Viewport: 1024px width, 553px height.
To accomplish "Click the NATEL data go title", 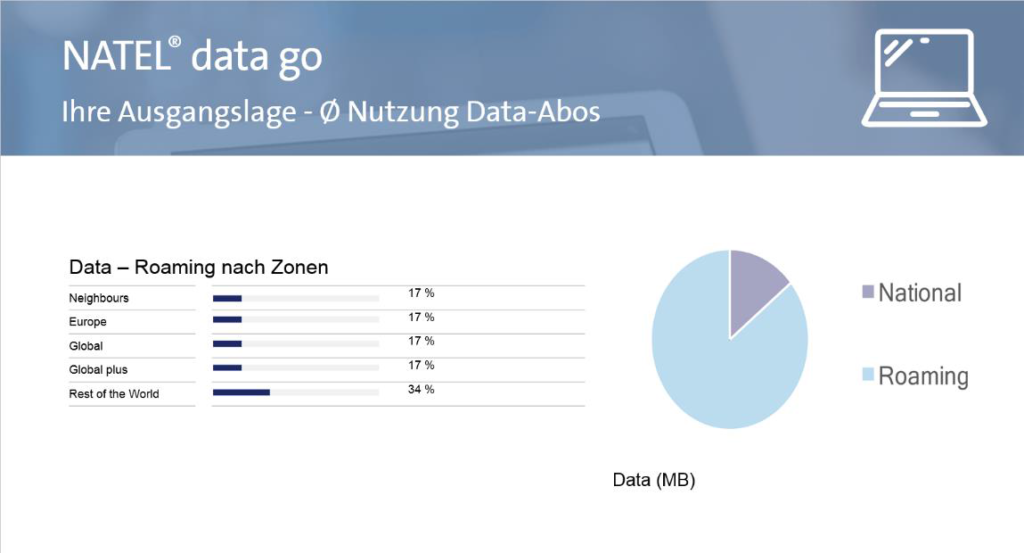I will (193, 56).
